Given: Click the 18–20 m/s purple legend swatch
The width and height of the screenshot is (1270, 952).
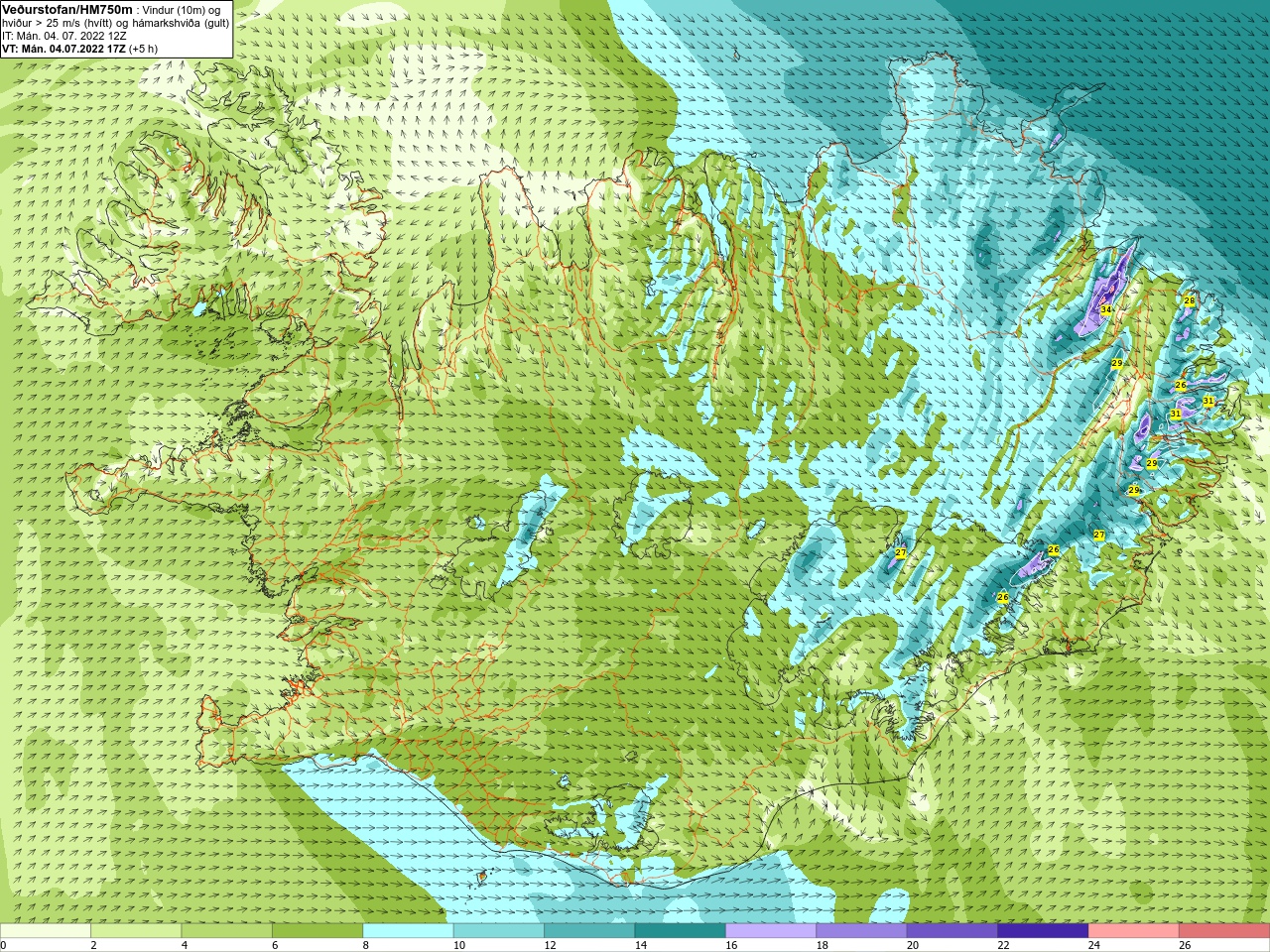Looking at the screenshot, I should pyautogui.click(x=861, y=930).
